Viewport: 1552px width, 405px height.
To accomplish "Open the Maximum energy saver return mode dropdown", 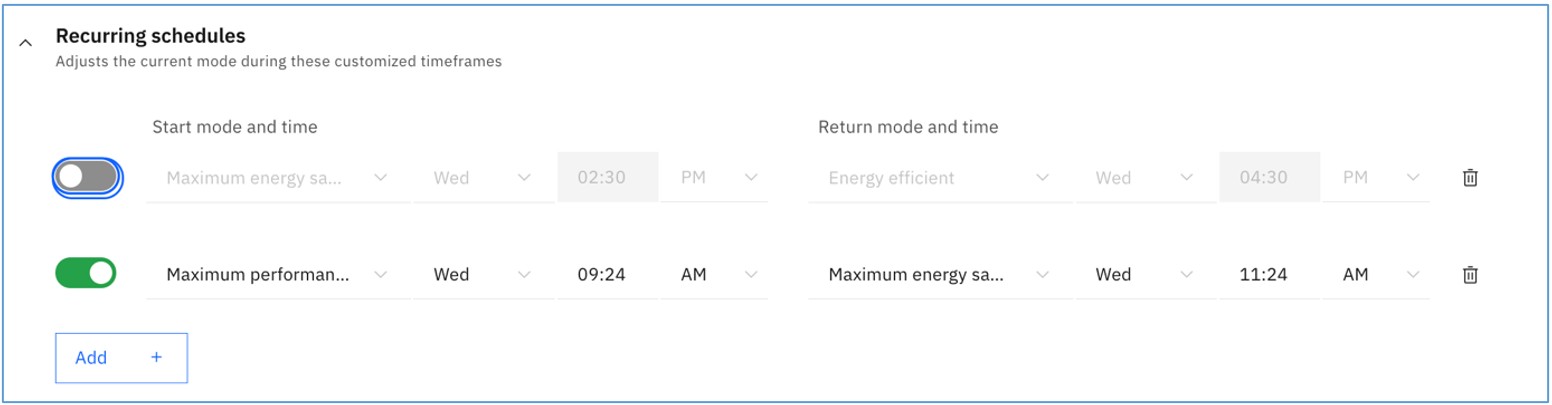I will (x=940, y=275).
